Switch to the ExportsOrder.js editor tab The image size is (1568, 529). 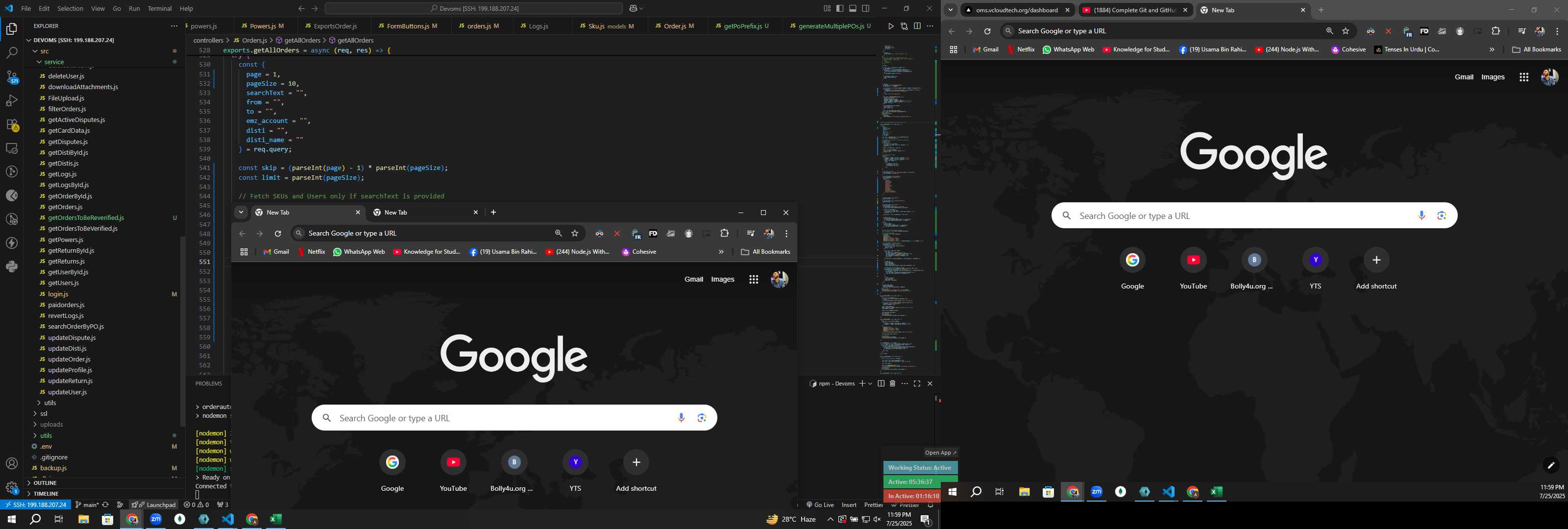click(x=334, y=26)
